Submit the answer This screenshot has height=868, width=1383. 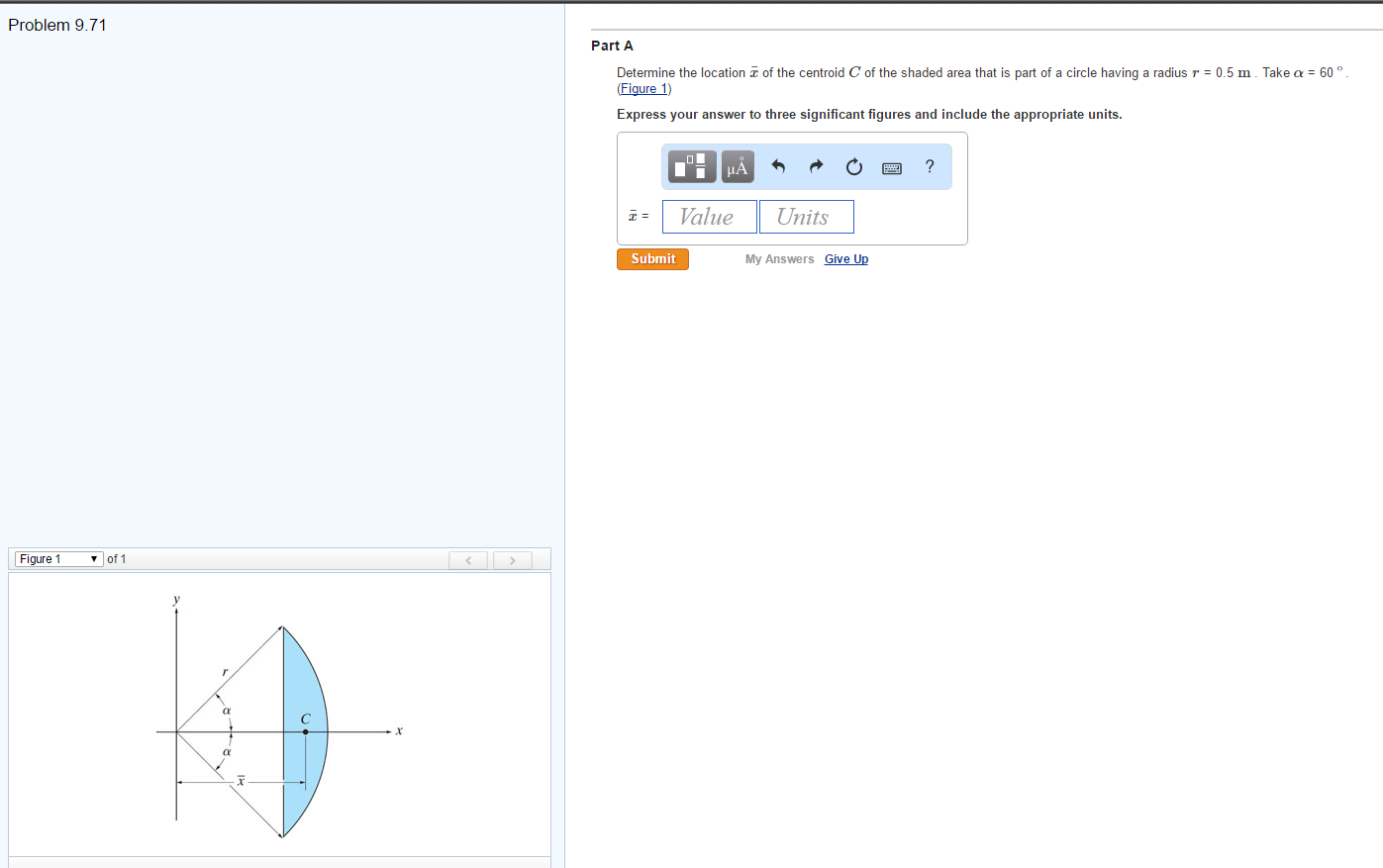[652, 259]
